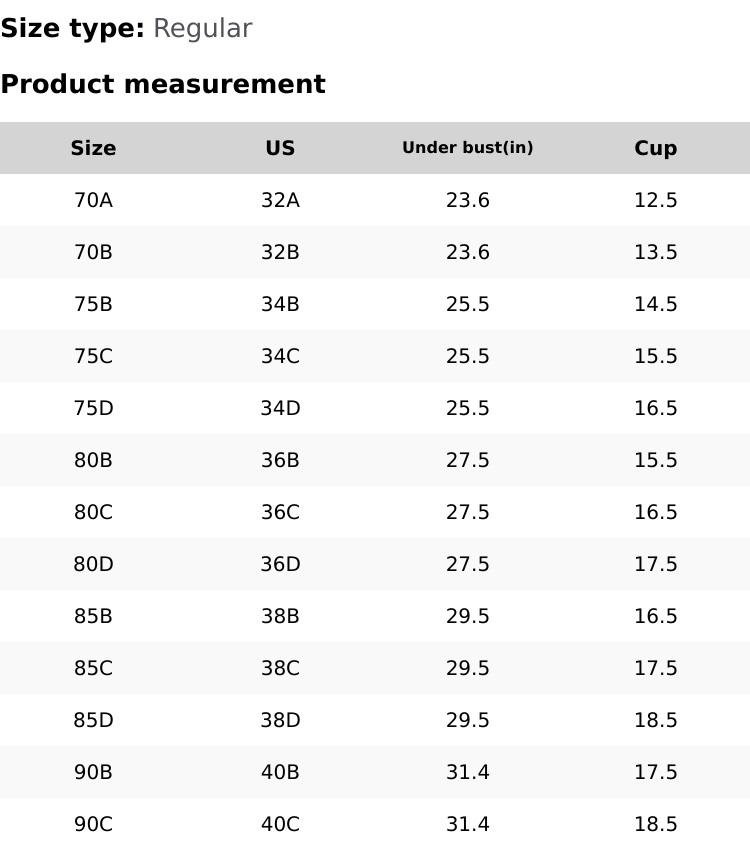Click the 12.5 cup value for 70A
750x850 pixels.
click(x=655, y=200)
